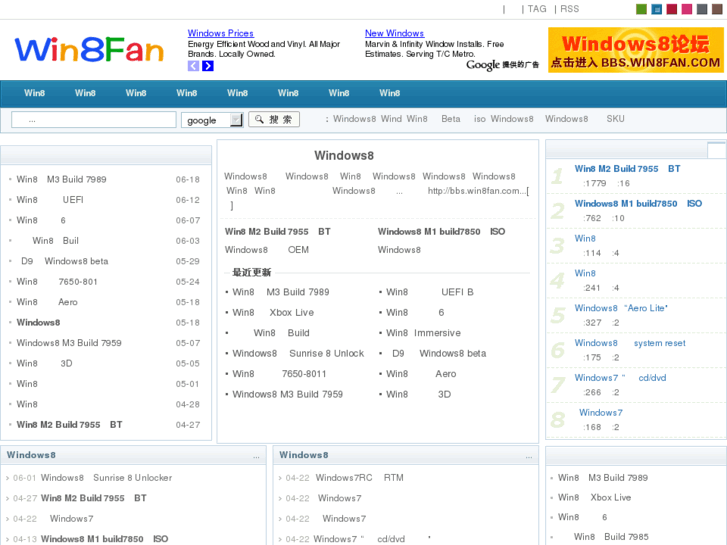The width and height of the screenshot is (727, 545).
Task: Open Win8 M2 Build 7955 BT dated 04-27
Action: [x=70, y=424]
